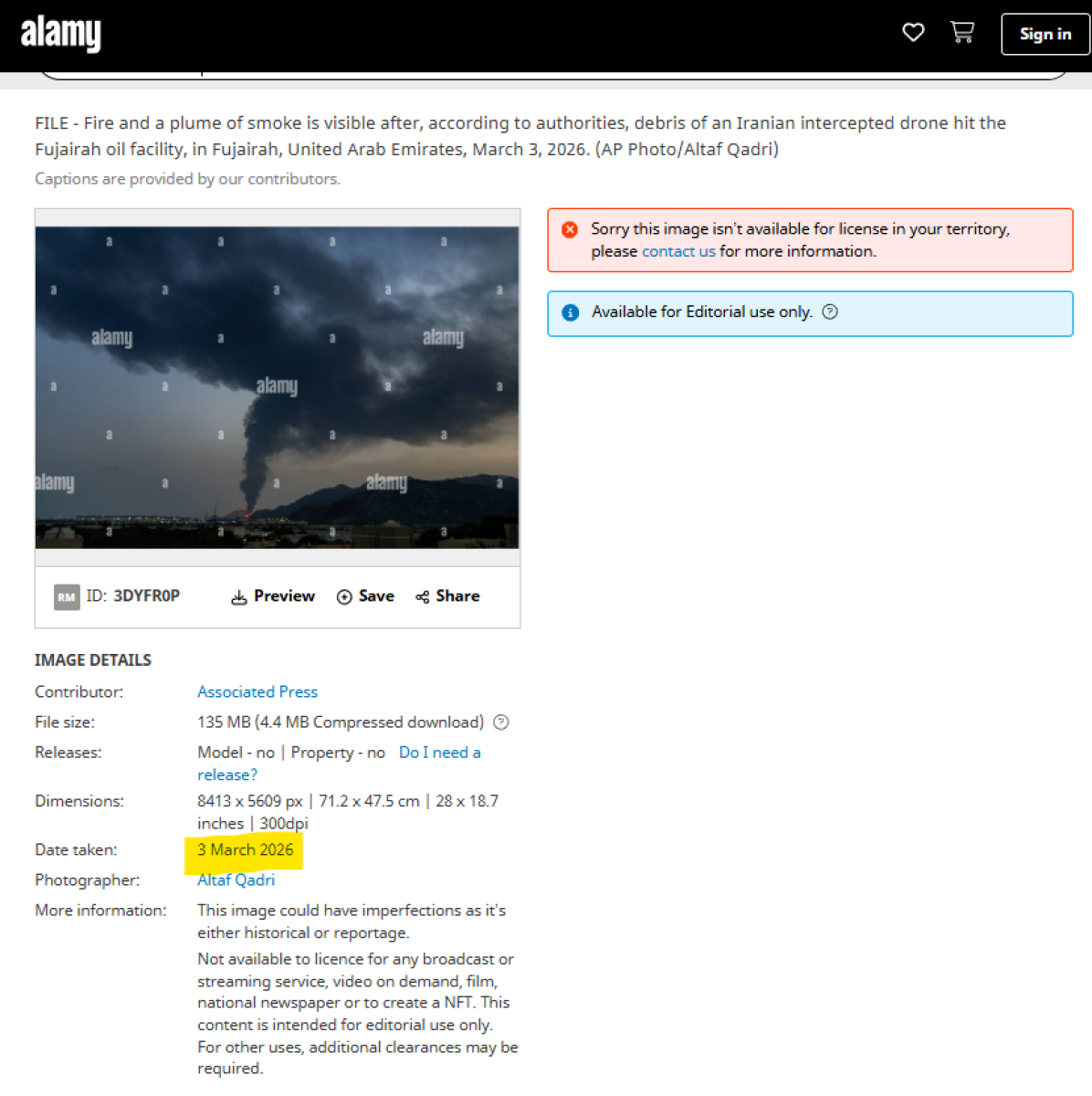Click the More information label

pos(100,911)
